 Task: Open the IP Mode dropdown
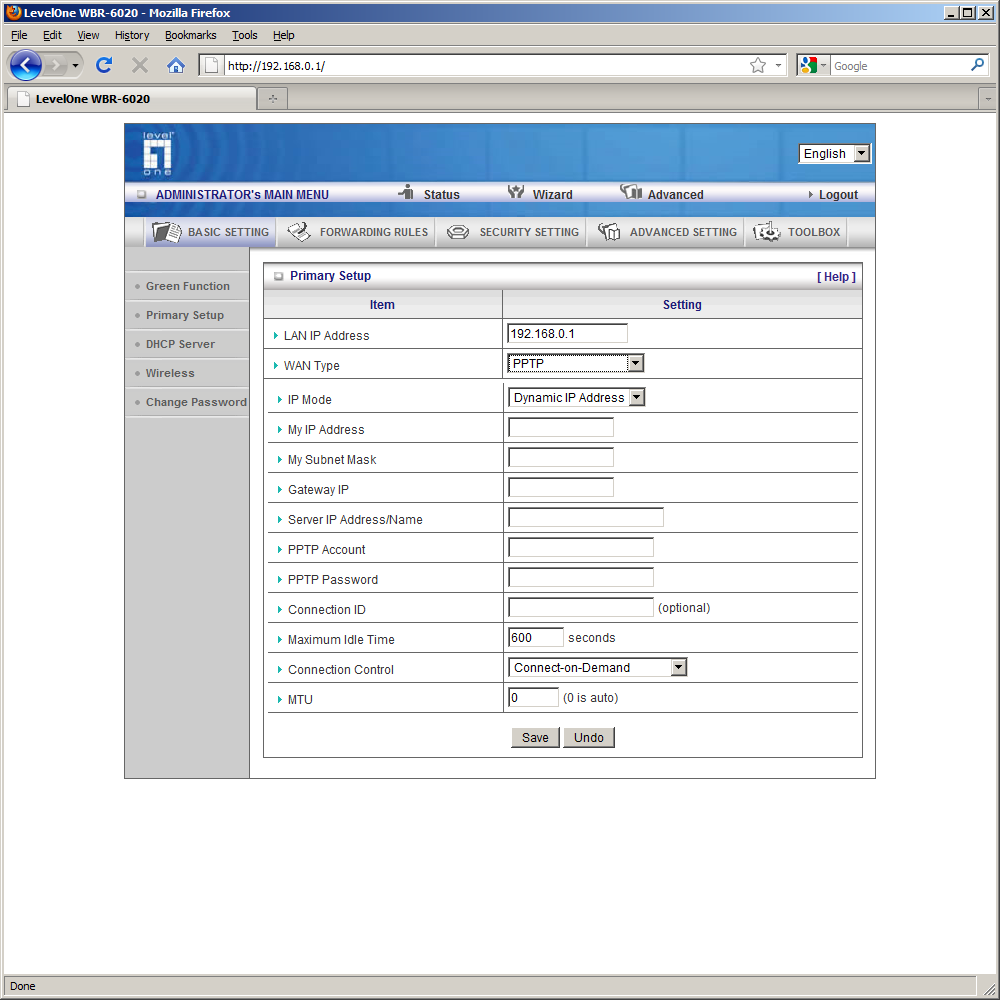pos(577,397)
